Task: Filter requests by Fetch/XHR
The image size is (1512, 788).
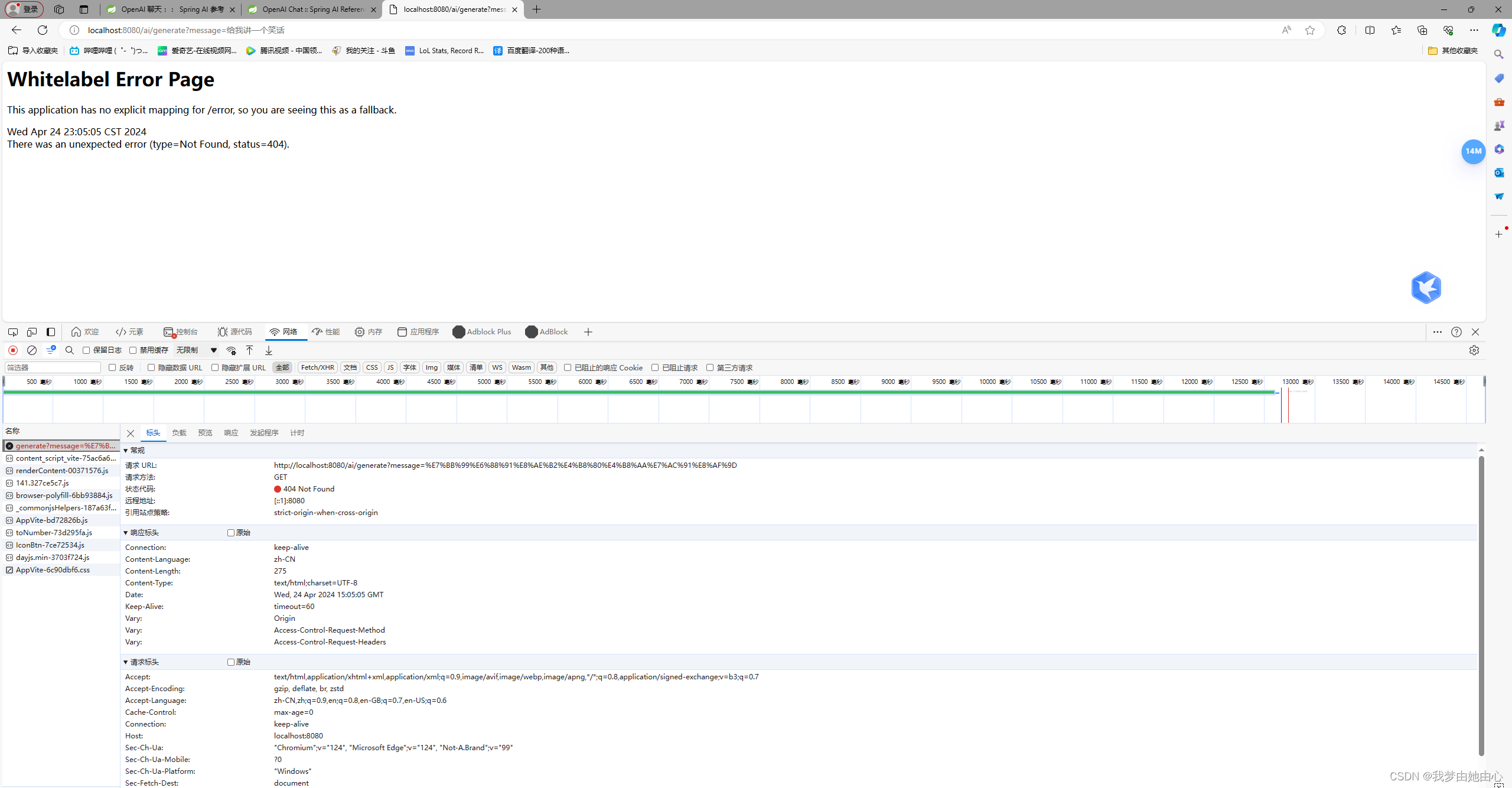Action: point(318,367)
